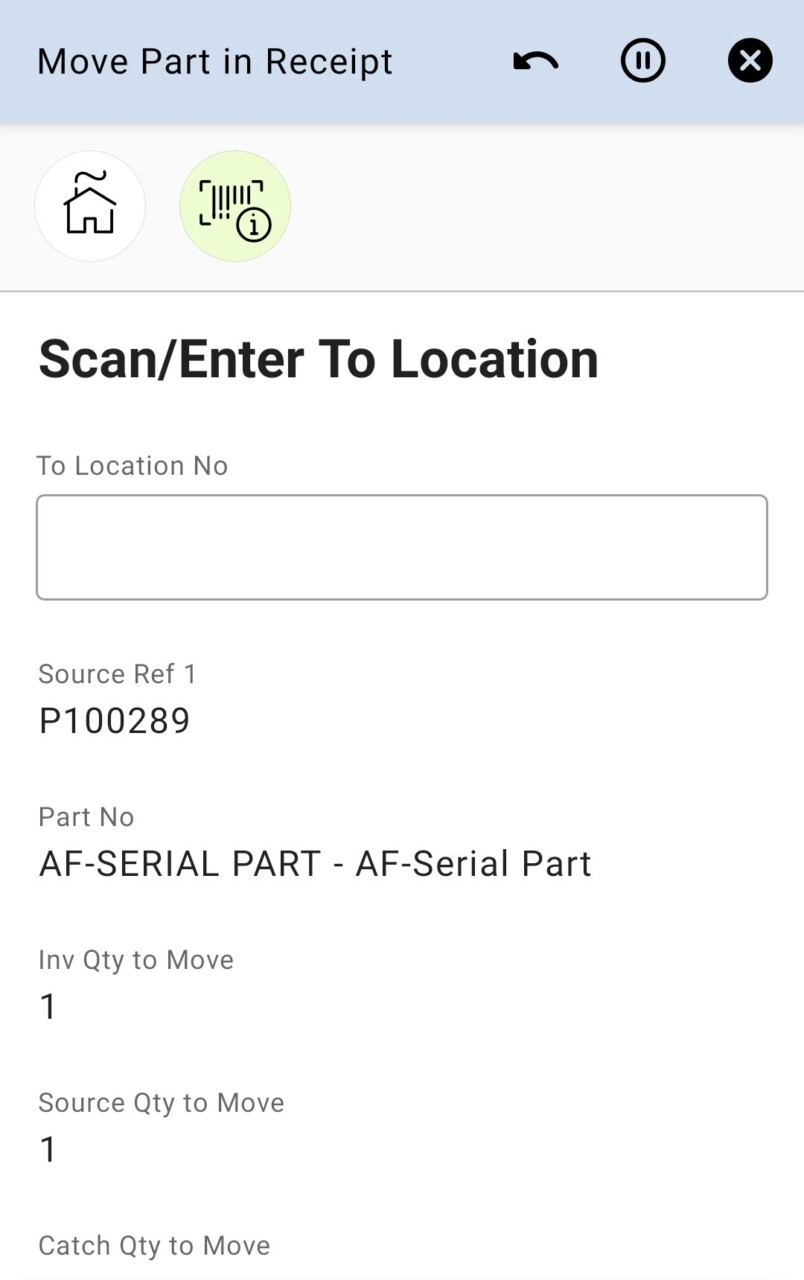Click the Part No label
The width and height of the screenshot is (804, 1280).
click(x=86, y=817)
